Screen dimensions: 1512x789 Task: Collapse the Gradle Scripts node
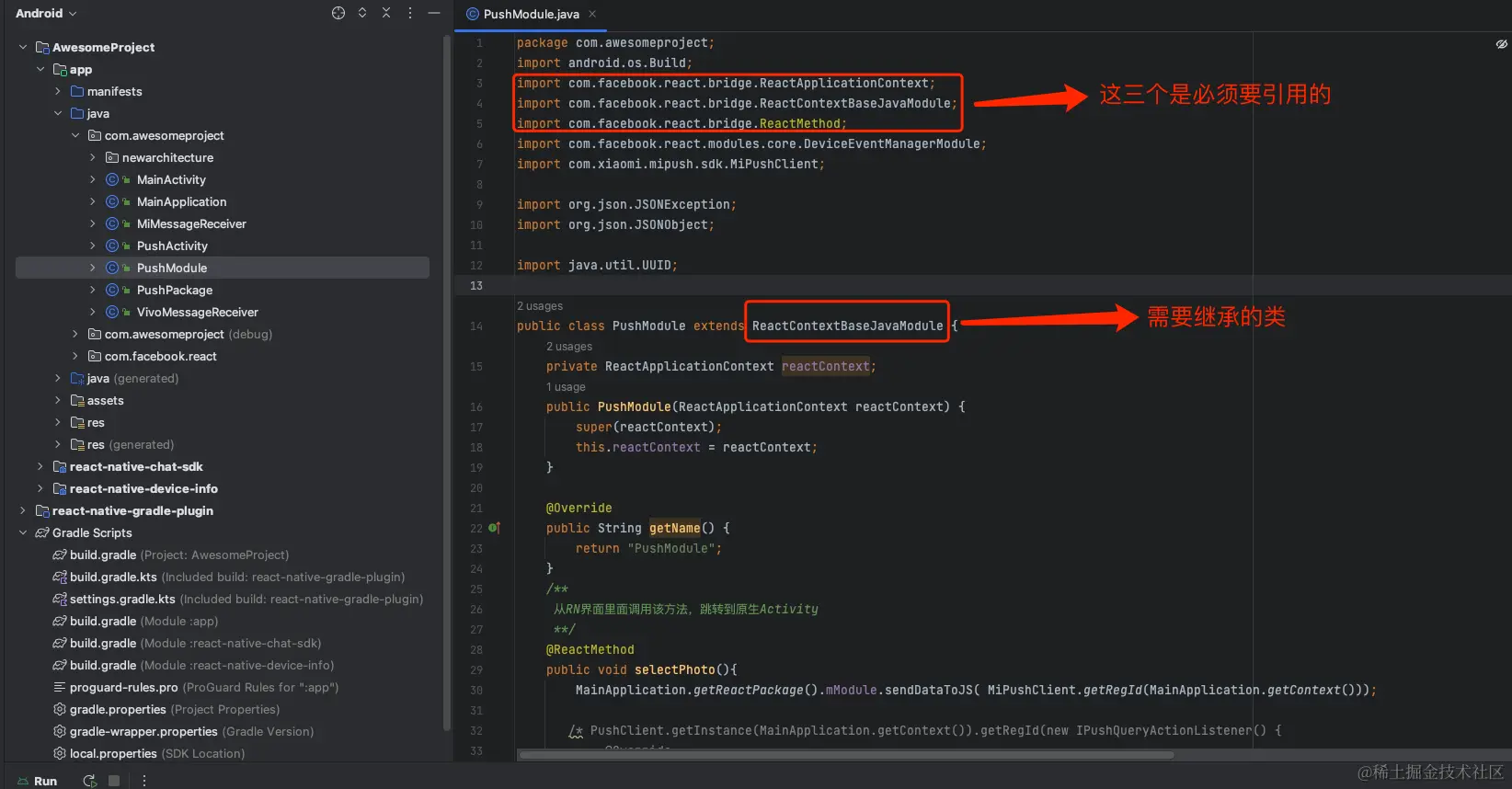[23, 532]
